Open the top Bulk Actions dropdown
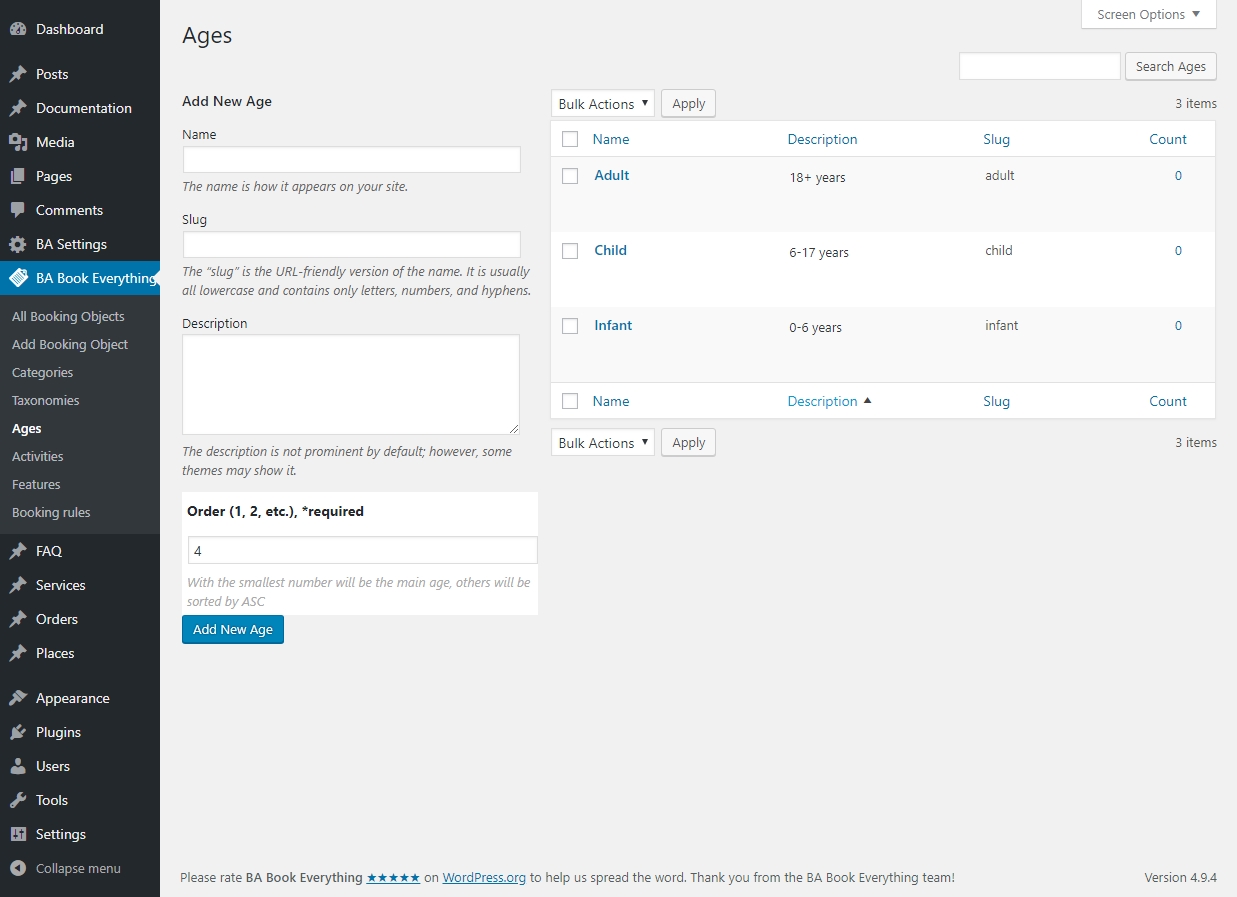The height and width of the screenshot is (897, 1237). (603, 104)
